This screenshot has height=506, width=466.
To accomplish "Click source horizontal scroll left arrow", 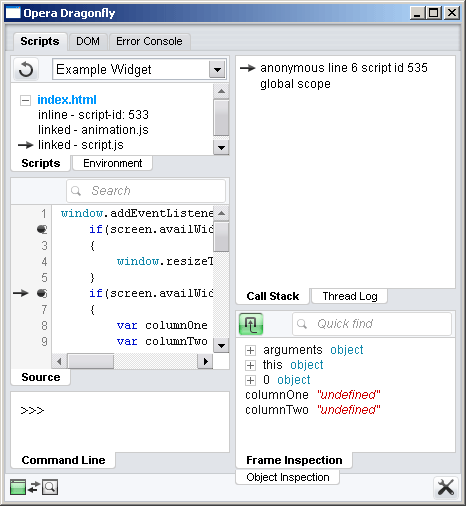I will coord(59,361).
